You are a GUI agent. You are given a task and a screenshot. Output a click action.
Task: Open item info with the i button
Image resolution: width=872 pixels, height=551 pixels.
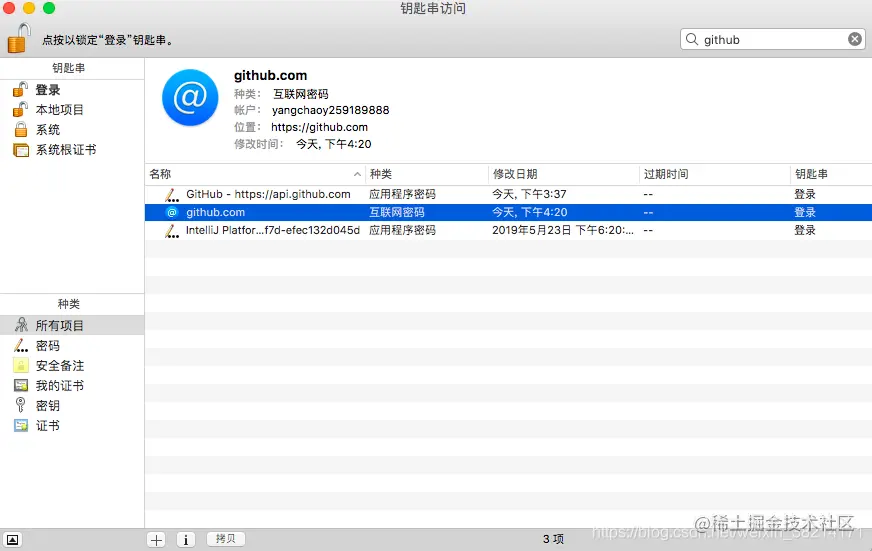[186, 539]
